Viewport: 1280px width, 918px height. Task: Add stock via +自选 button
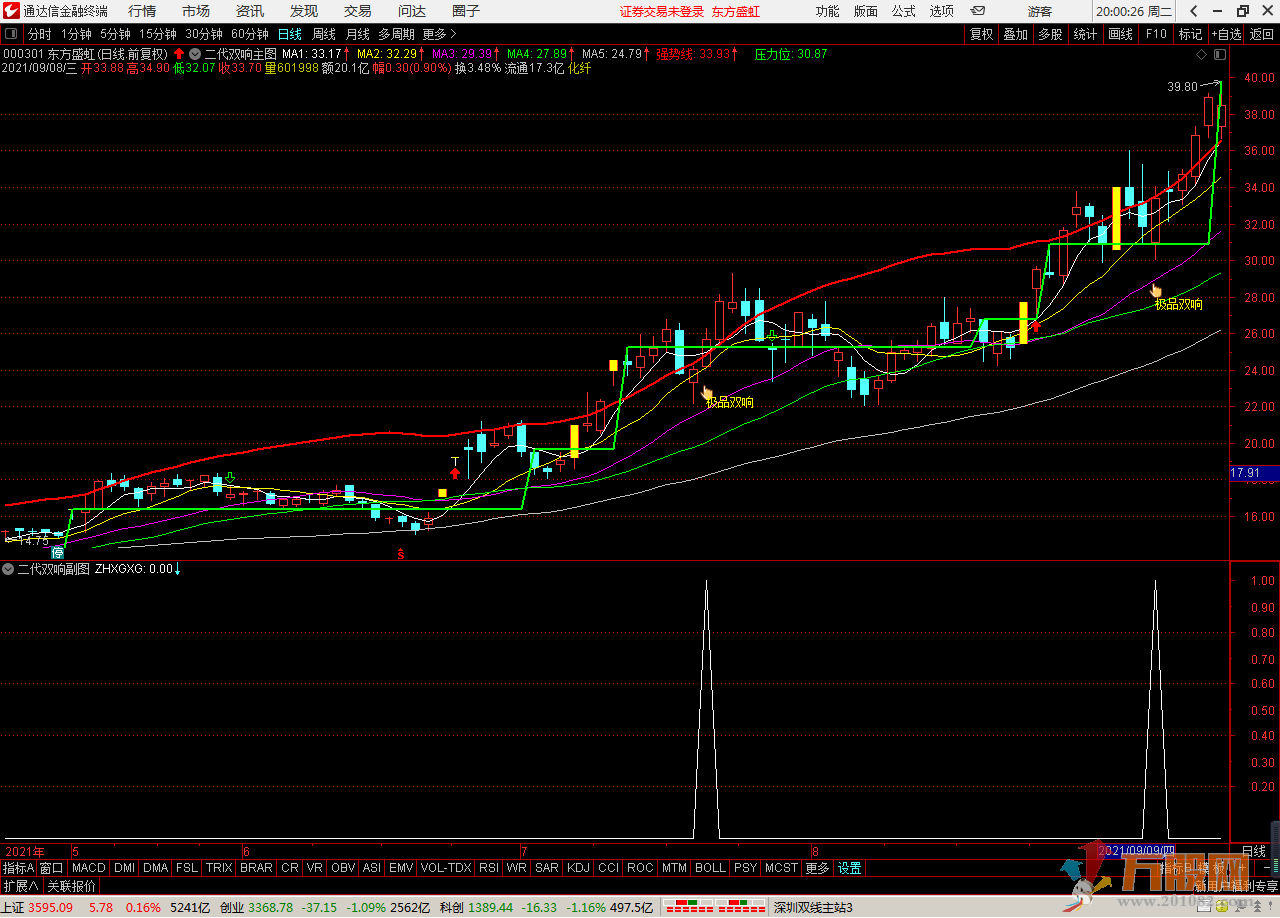(x=1226, y=33)
